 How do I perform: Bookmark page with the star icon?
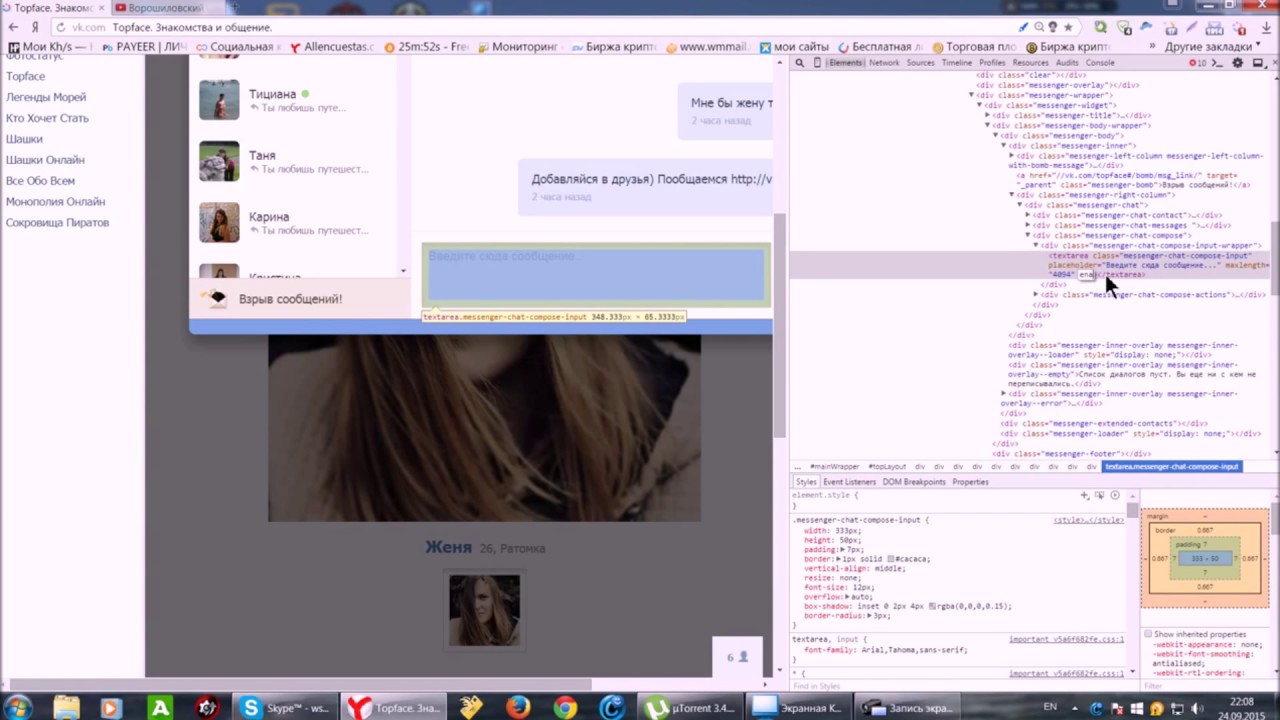(1068, 27)
